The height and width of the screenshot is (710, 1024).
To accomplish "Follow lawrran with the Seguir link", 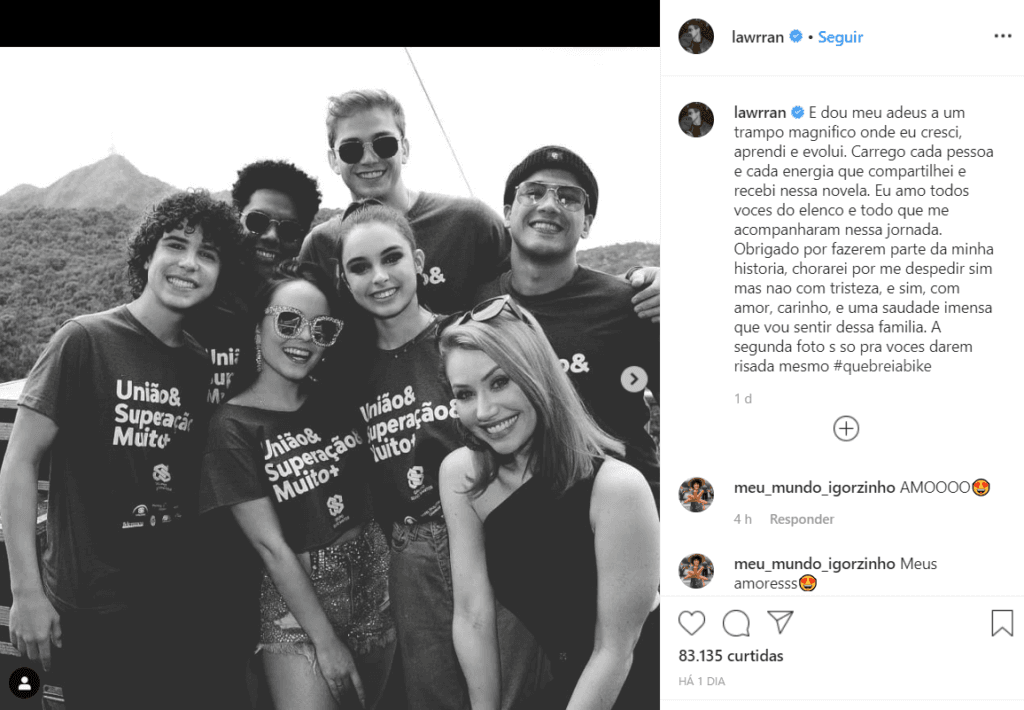I will click(840, 37).
